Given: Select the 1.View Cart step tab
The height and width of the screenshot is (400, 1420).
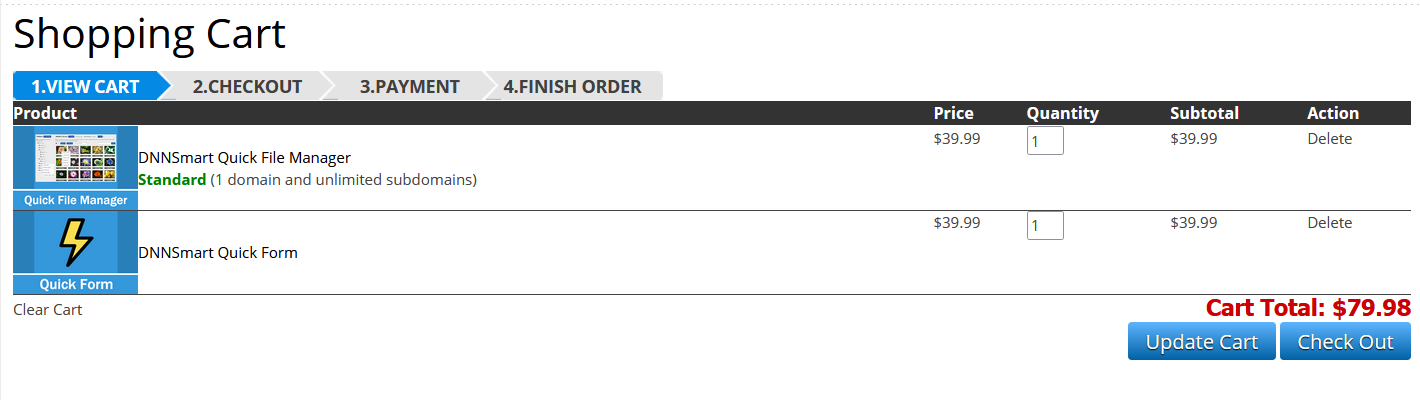Looking at the screenshot, I should tap(85, 87).
